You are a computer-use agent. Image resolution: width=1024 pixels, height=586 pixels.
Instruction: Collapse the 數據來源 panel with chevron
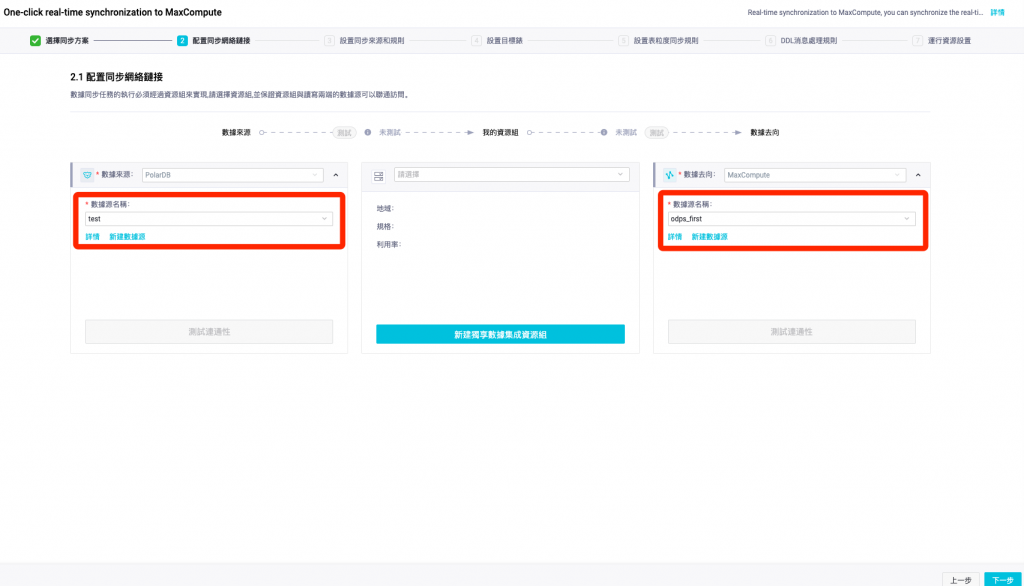coord(336,175)
